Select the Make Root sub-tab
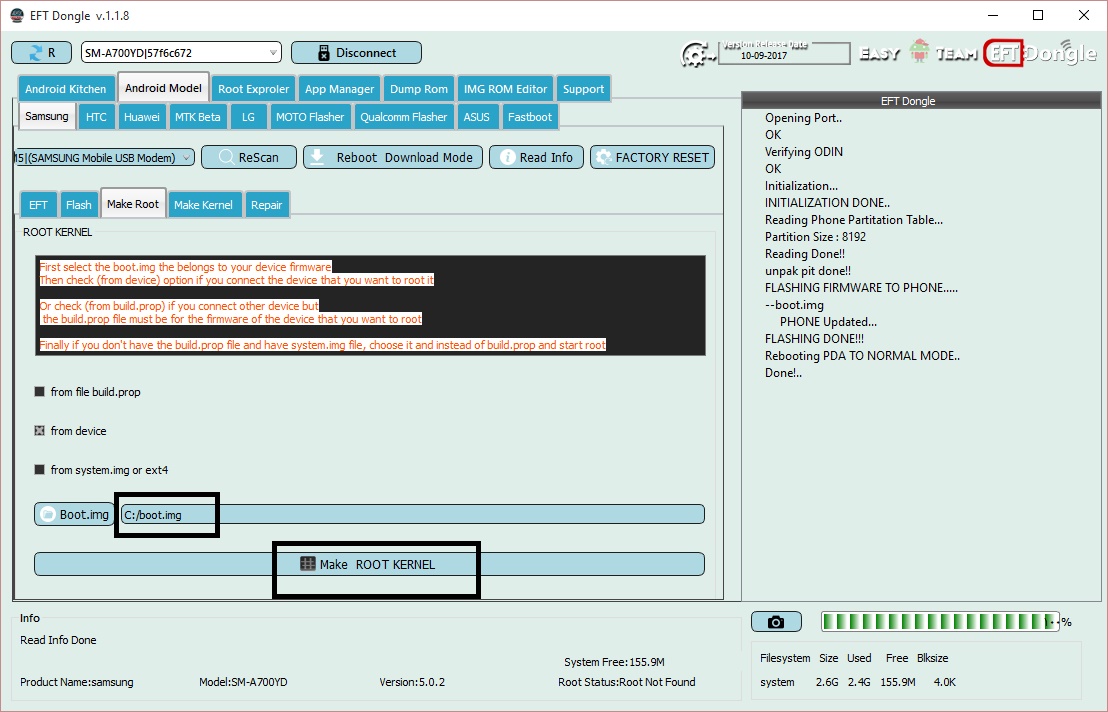This screenshot has height=712, width=1108. pyautogui.click(x=133, y=203)
